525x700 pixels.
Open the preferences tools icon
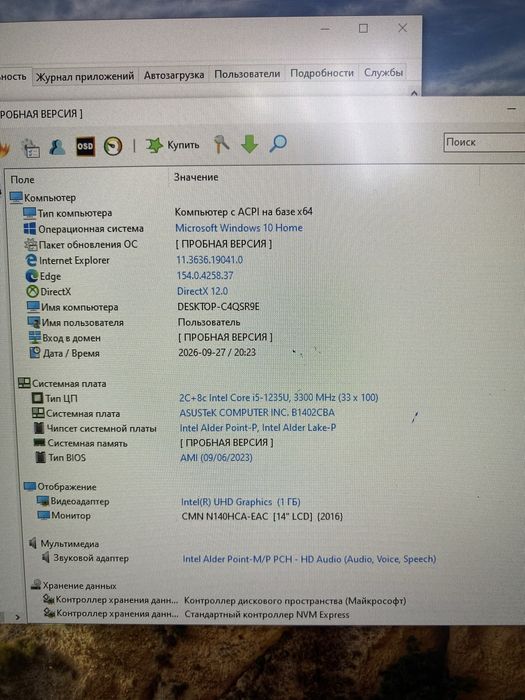[x=221, y=144]
